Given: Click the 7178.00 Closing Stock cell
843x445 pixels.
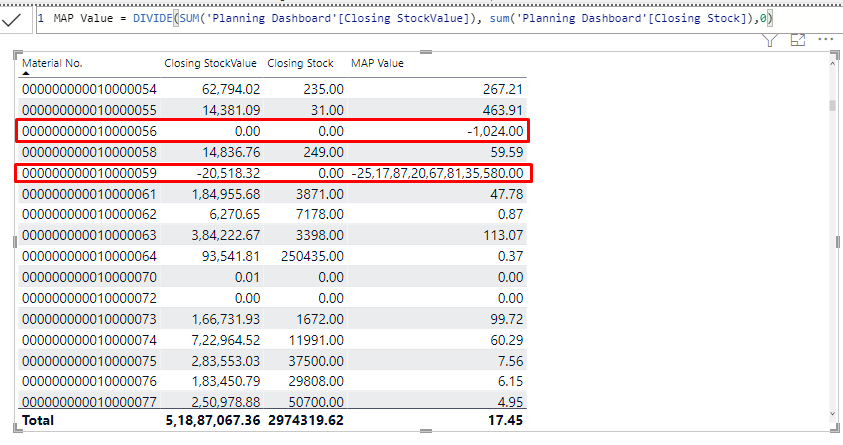Looking at the screenshot, I should pos(319,214).
